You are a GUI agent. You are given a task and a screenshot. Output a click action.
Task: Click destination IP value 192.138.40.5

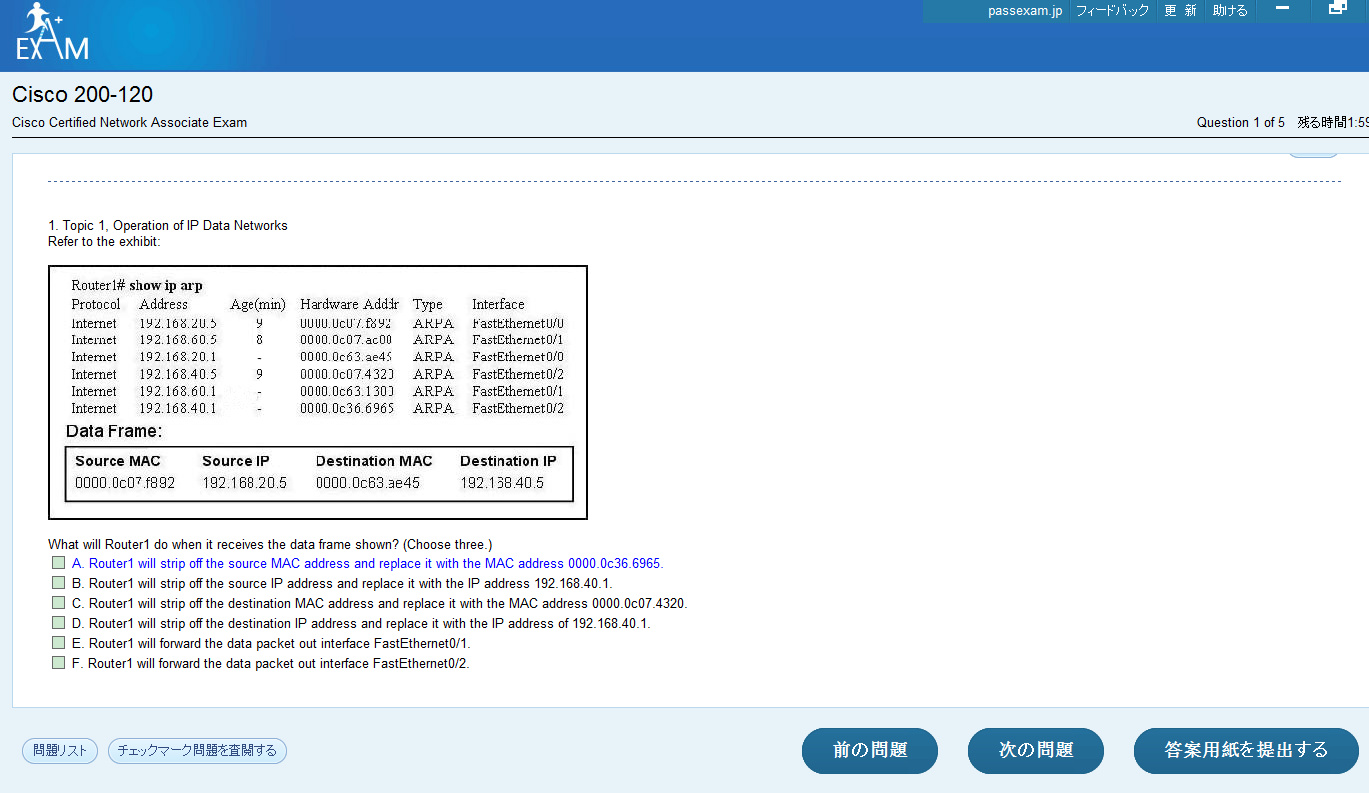point(502,483)
